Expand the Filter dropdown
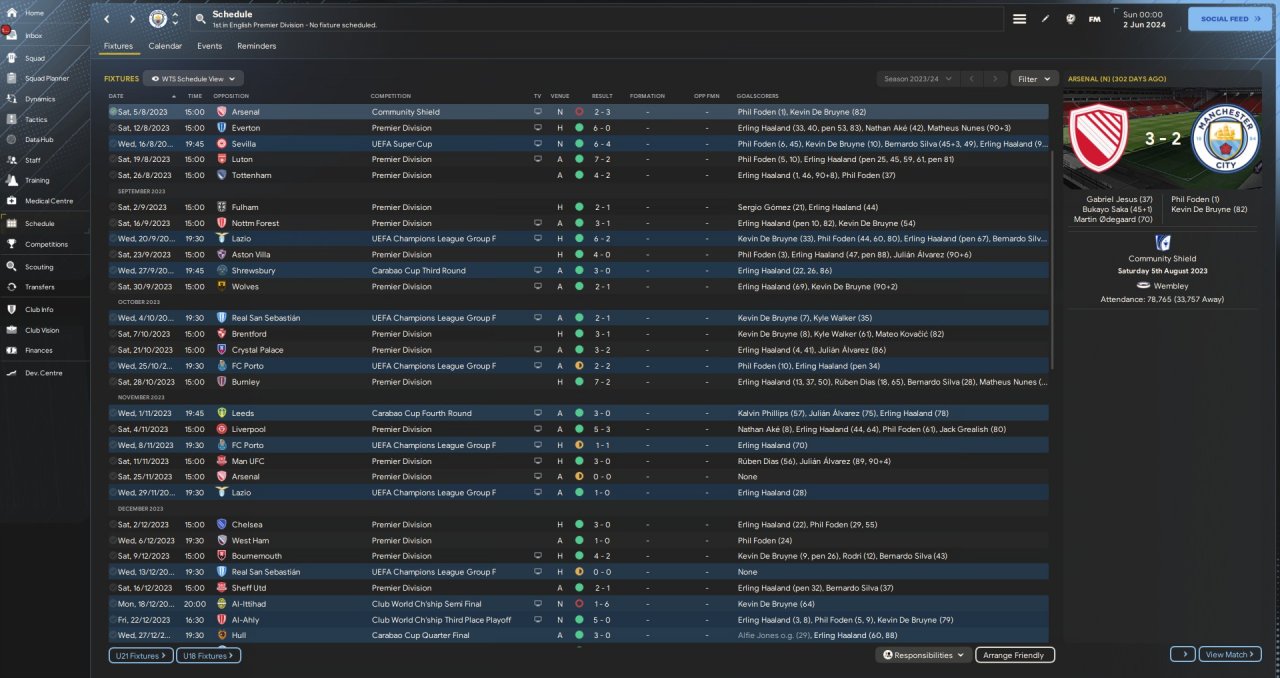 click(1034, 78)
